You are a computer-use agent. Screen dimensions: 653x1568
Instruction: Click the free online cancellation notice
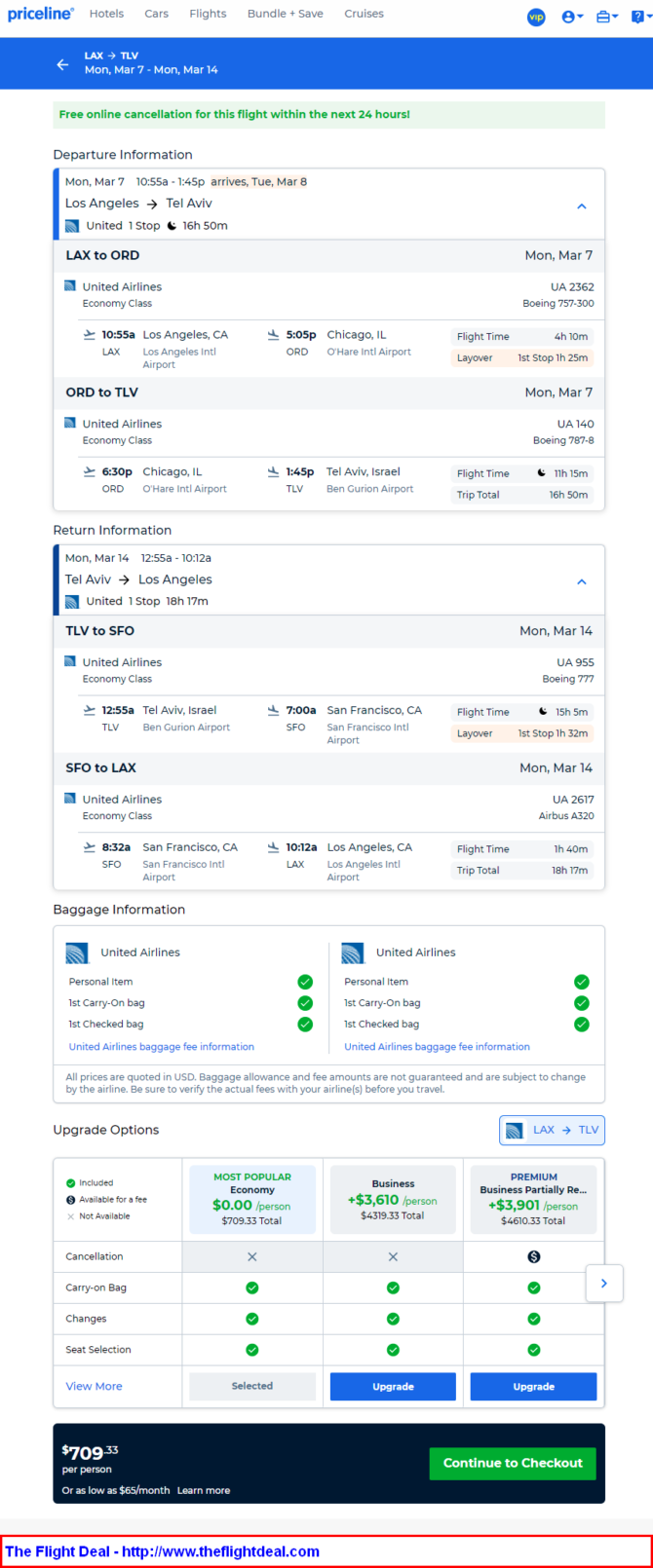pyautogui.click(x=329, y=115)
